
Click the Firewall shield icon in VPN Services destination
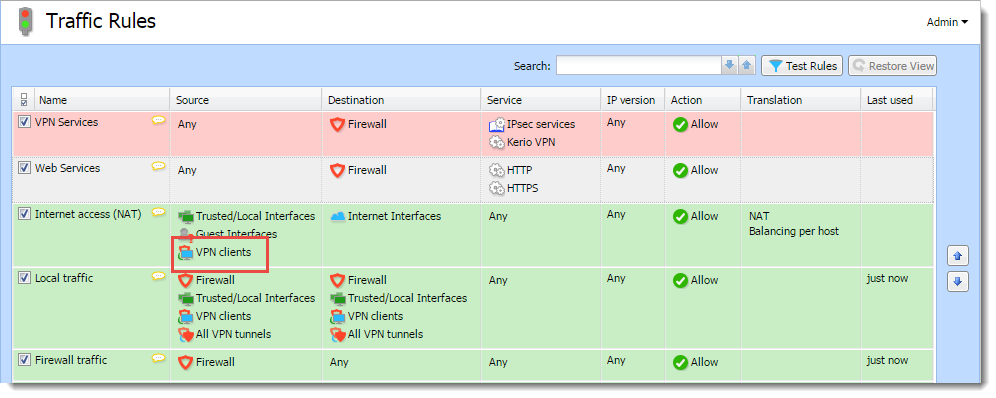point(337,124)
